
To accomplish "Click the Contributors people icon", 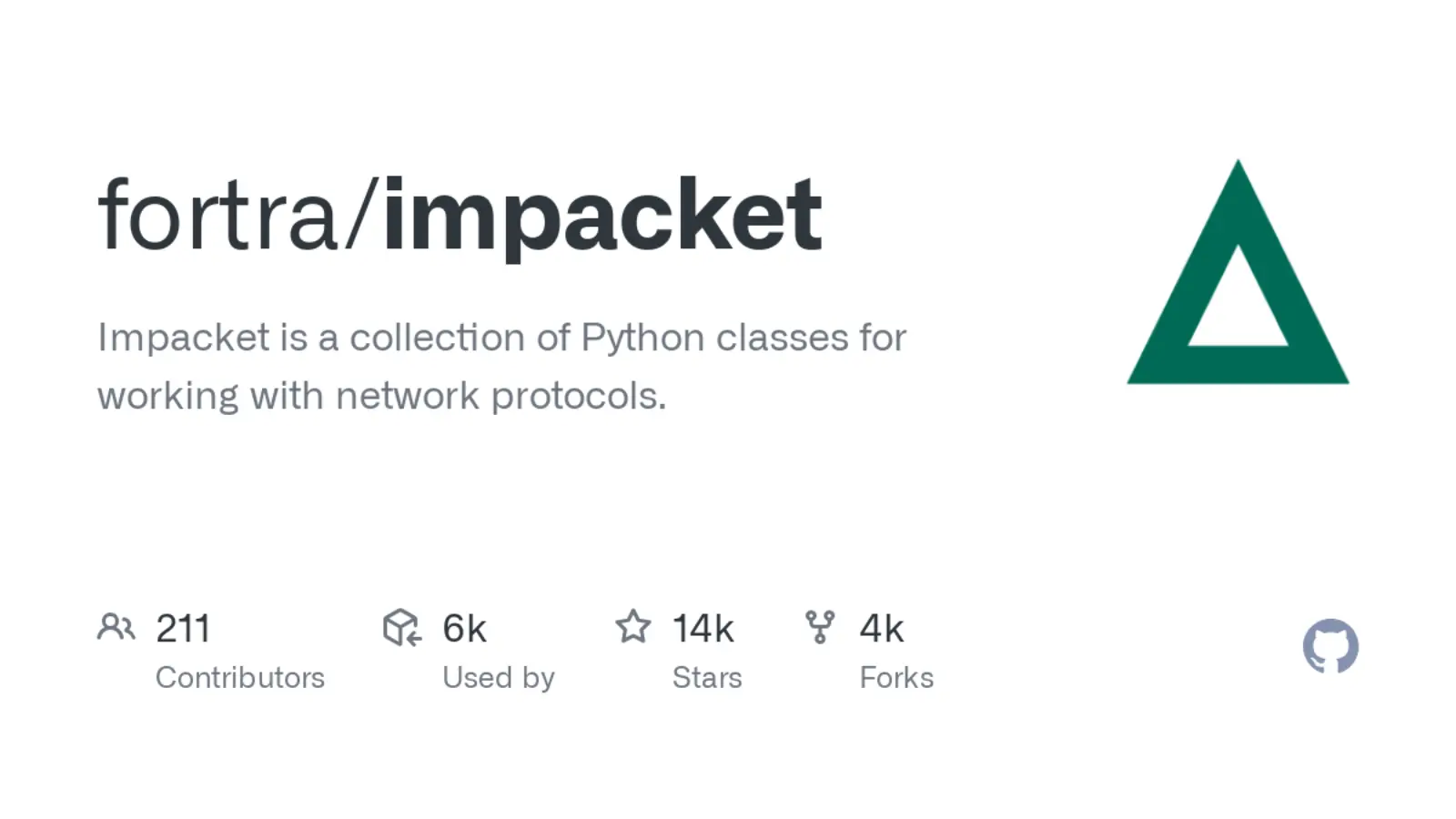I will point(116,627).
